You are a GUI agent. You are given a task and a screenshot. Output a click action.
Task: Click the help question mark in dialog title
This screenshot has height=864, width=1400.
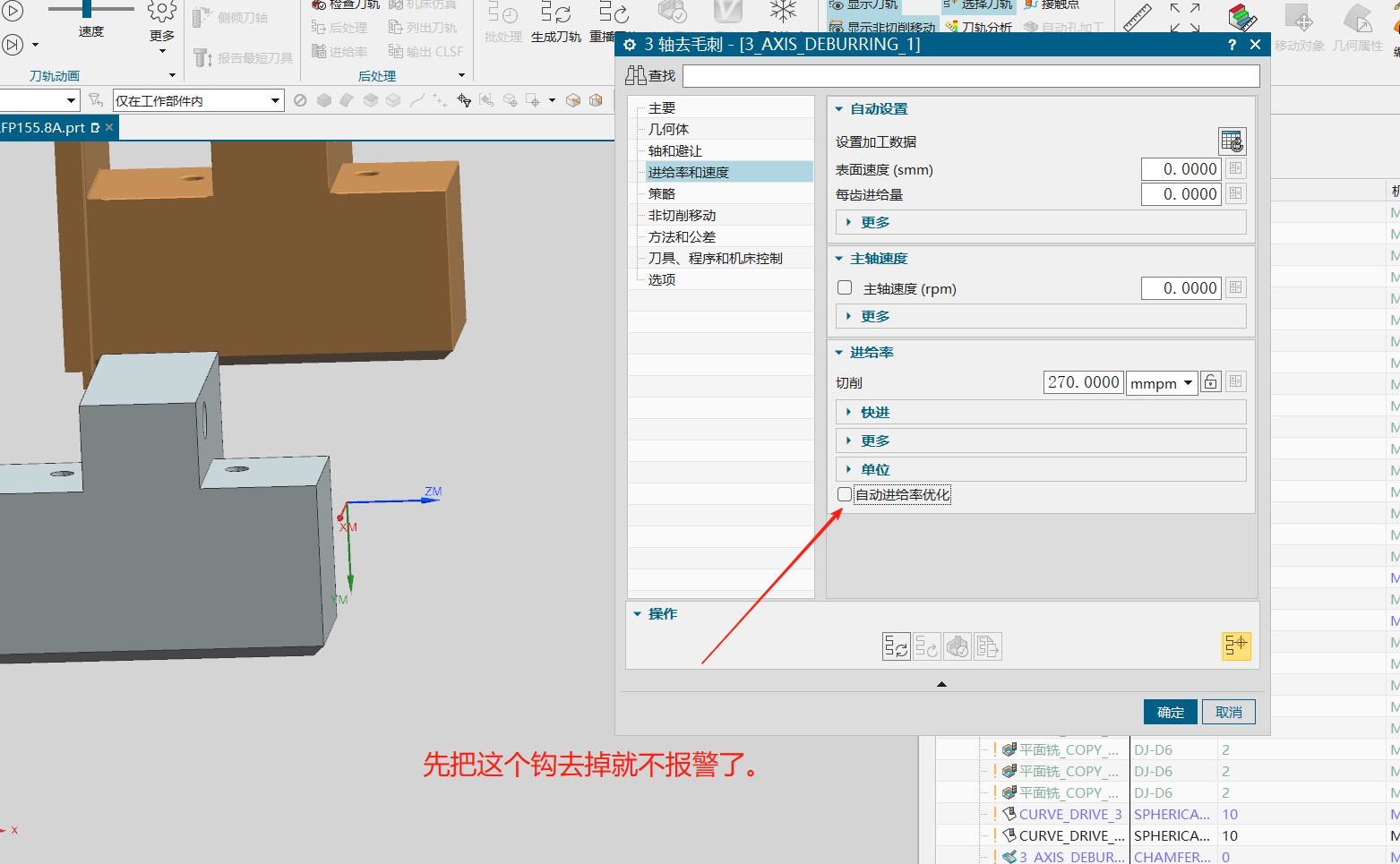pos(1232,45)
